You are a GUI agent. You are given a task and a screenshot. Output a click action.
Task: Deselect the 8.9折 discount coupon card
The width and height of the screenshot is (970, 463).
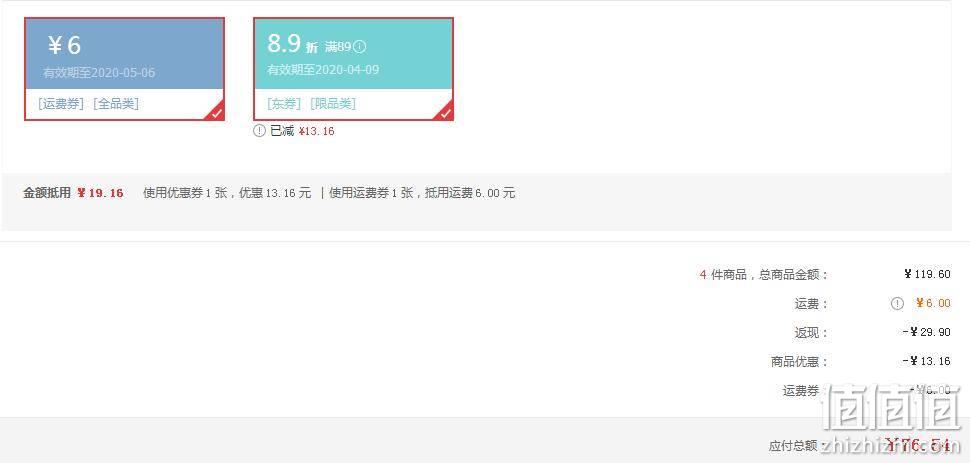353,69
